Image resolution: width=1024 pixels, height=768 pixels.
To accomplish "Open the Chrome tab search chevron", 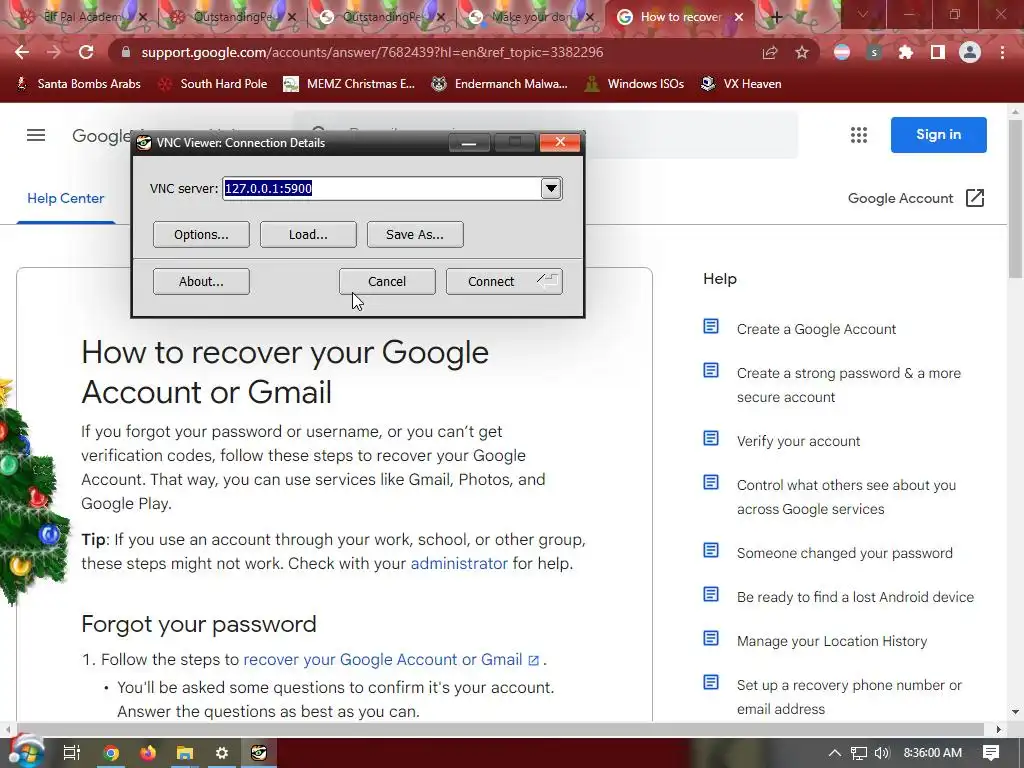I will pos(863,14).
